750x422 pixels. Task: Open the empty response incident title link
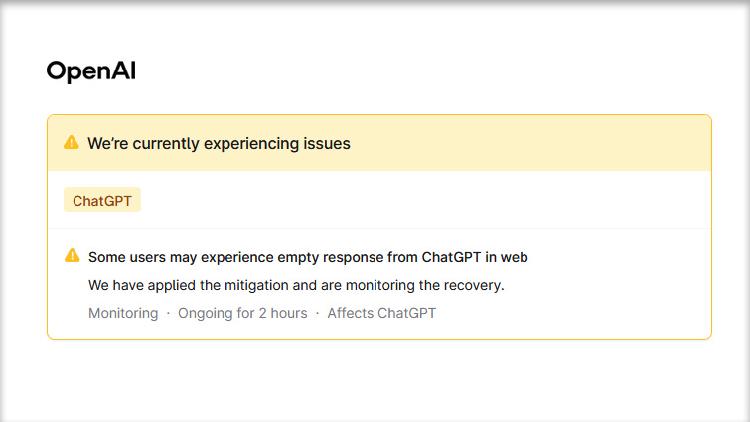coord(307,257)
